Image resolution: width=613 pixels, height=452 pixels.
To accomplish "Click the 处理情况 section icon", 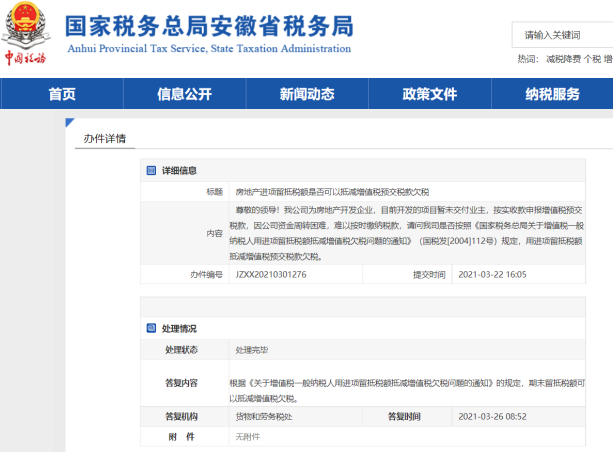I will (151, 328).
